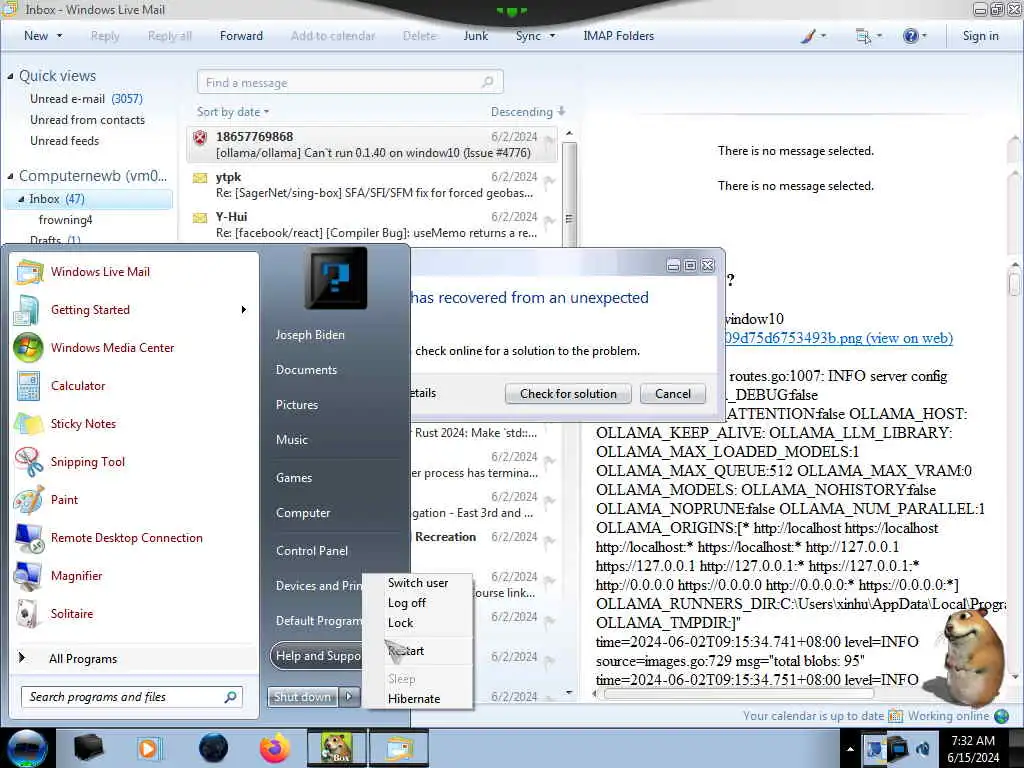Click Forward in the mail toolbar
This screenshot has width=1024, height=768.
pos(241,36)
